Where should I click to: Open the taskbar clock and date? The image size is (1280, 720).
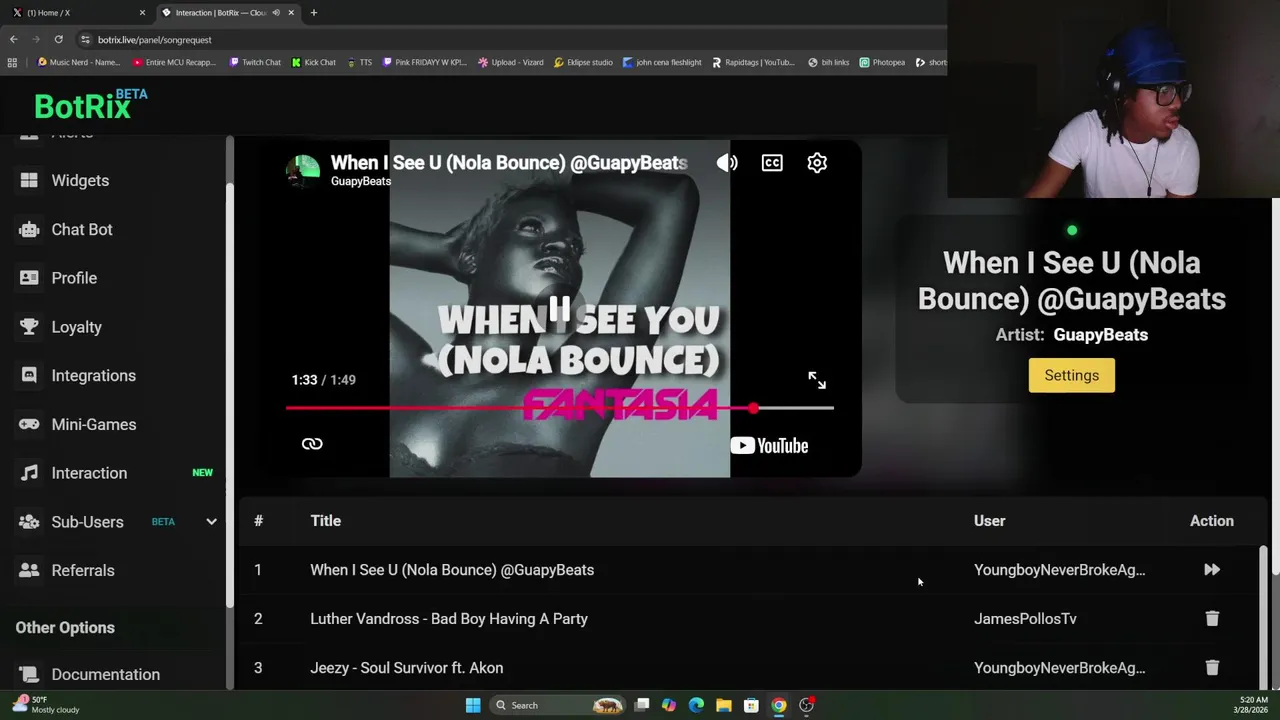1253,705
